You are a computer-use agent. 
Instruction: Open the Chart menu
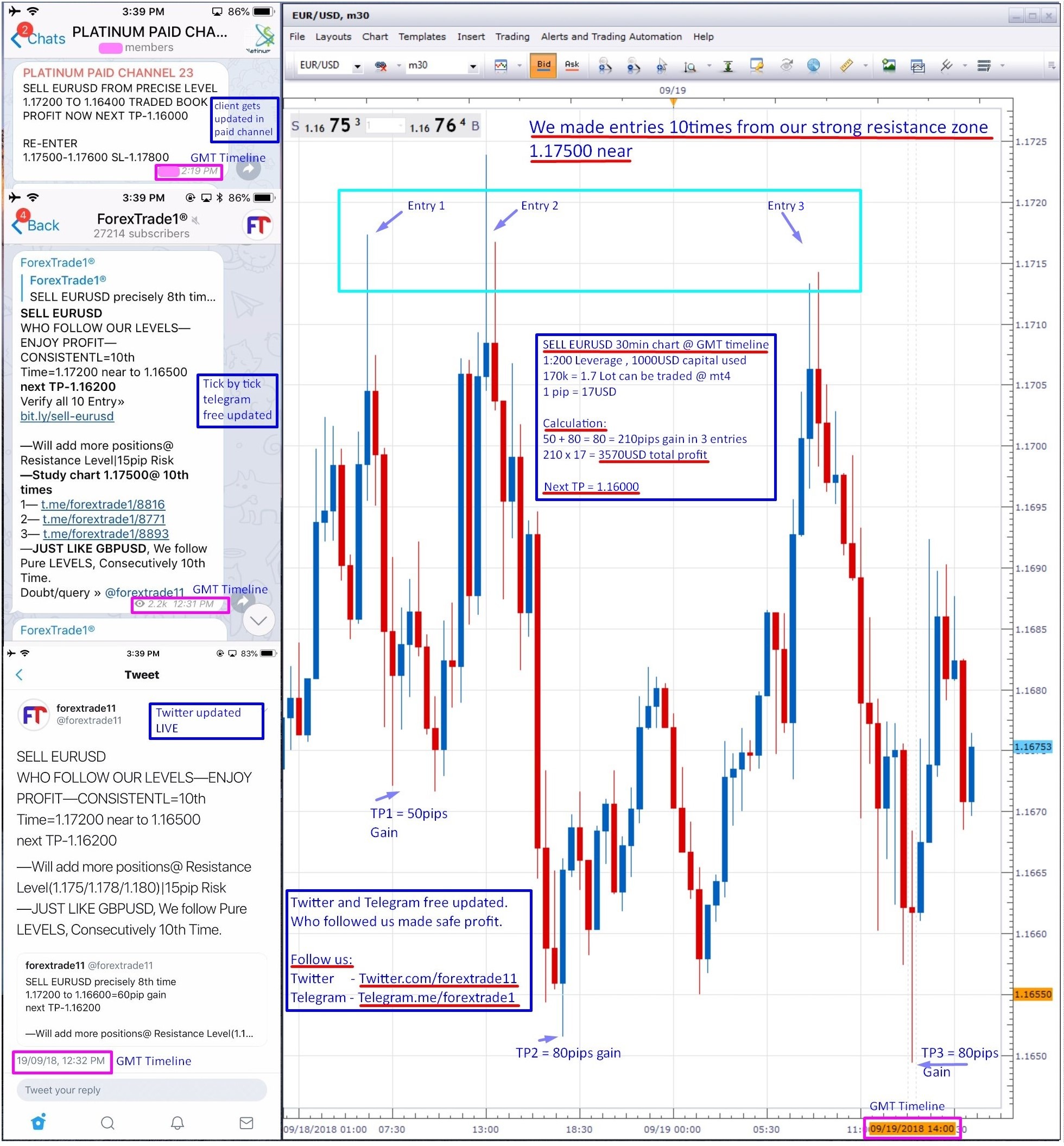(x=375, y=37)
